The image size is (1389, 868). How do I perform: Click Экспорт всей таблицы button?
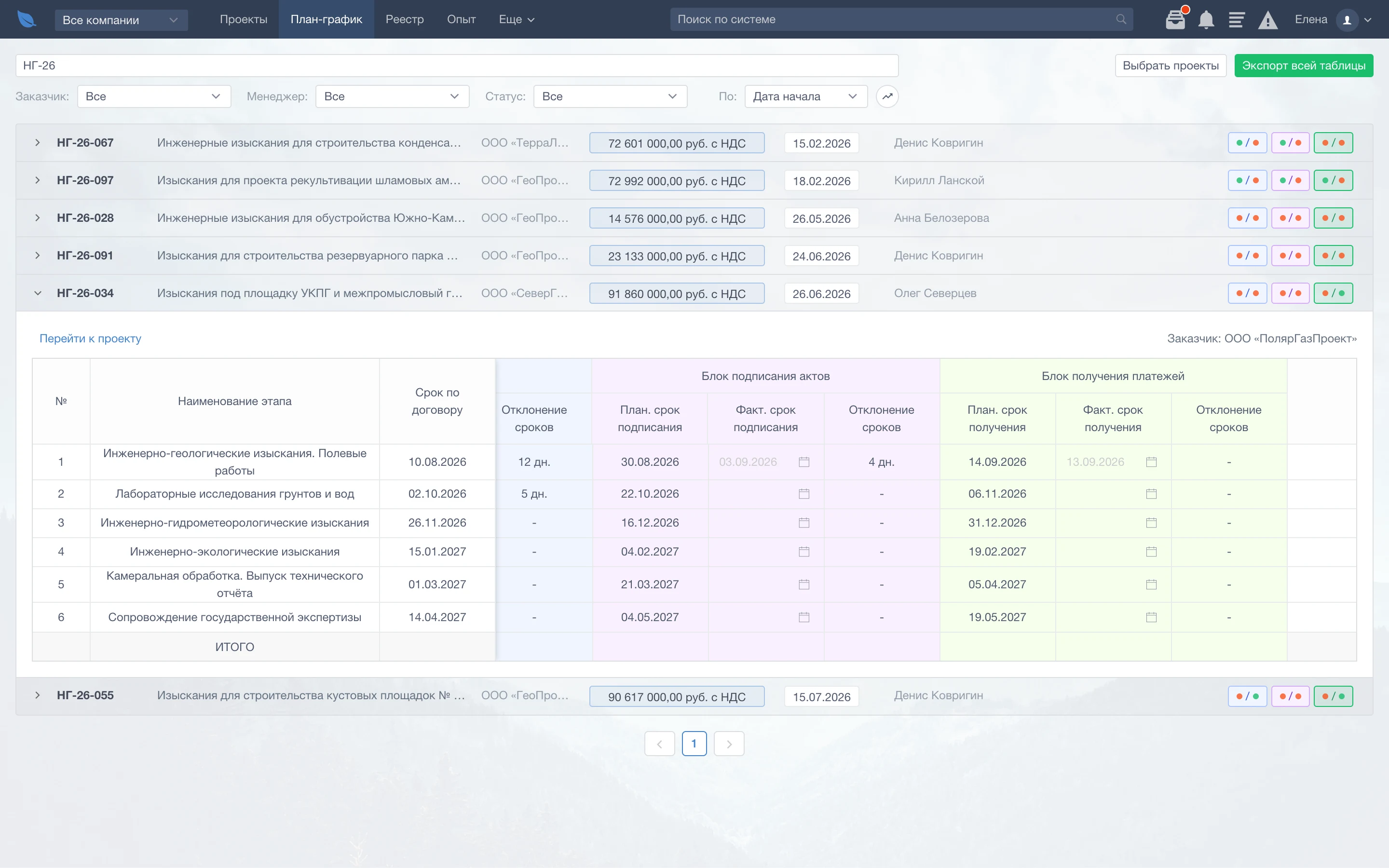coord(1304,66)
